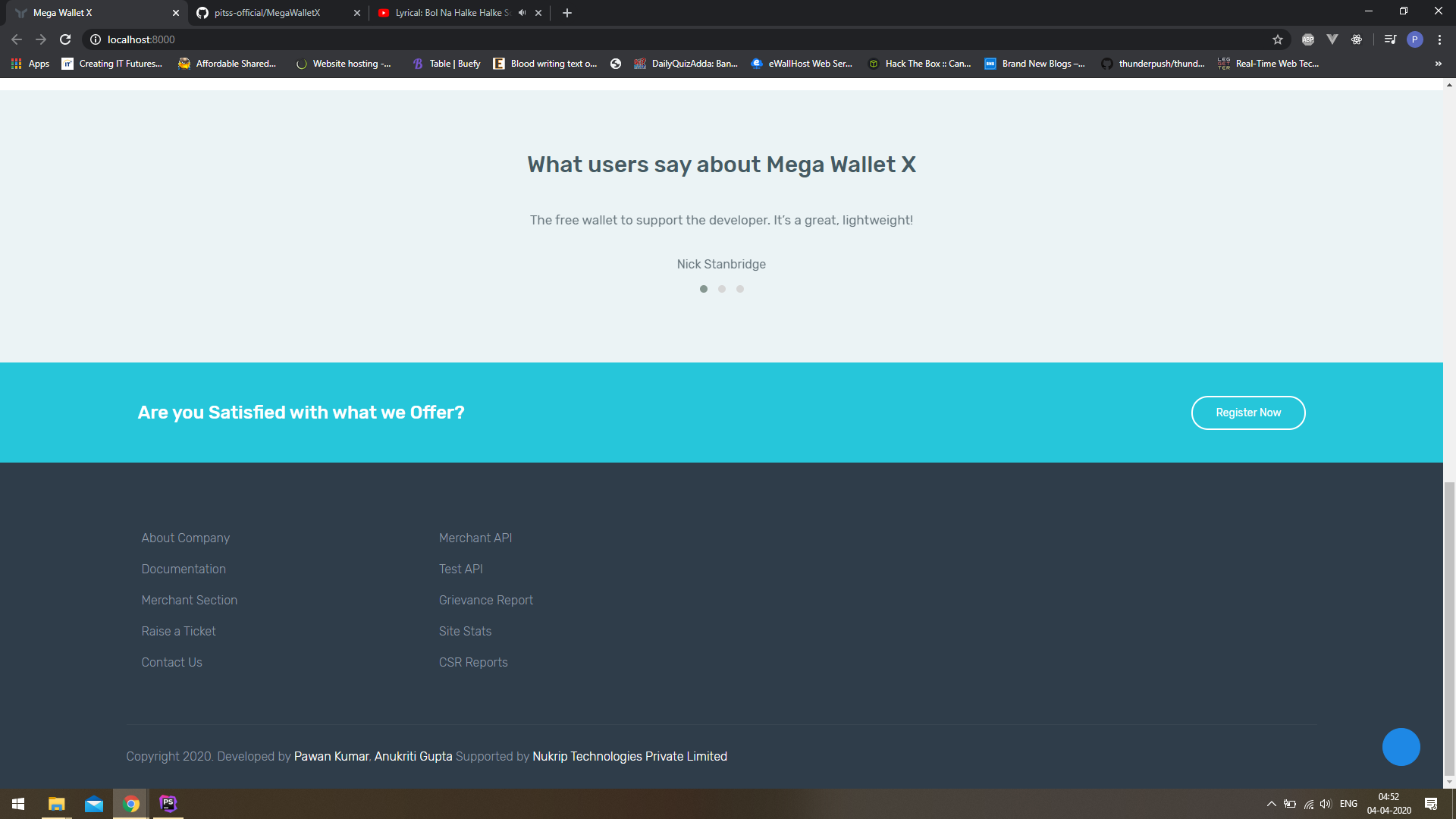The width and height of the screenshot is (1456, 819).
Task: Mute the YouTube tab via speaker icon
Action: point(522,13)
